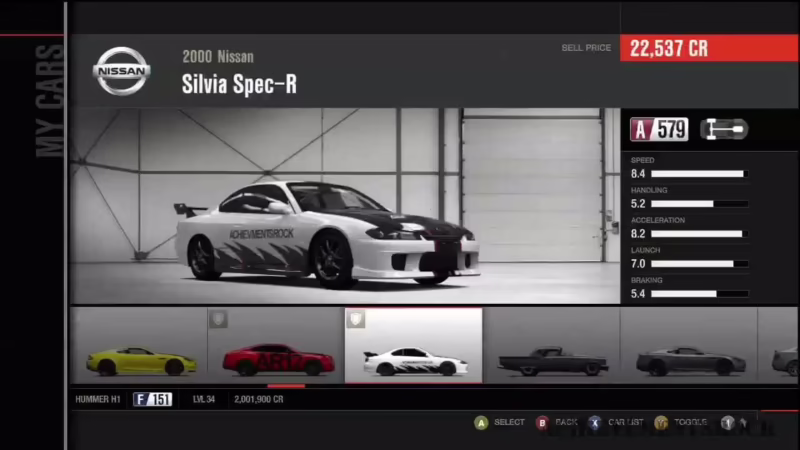The image size is (800, 450).
Task: Click the Handling 5.2 stat bar
Action: 699,204
